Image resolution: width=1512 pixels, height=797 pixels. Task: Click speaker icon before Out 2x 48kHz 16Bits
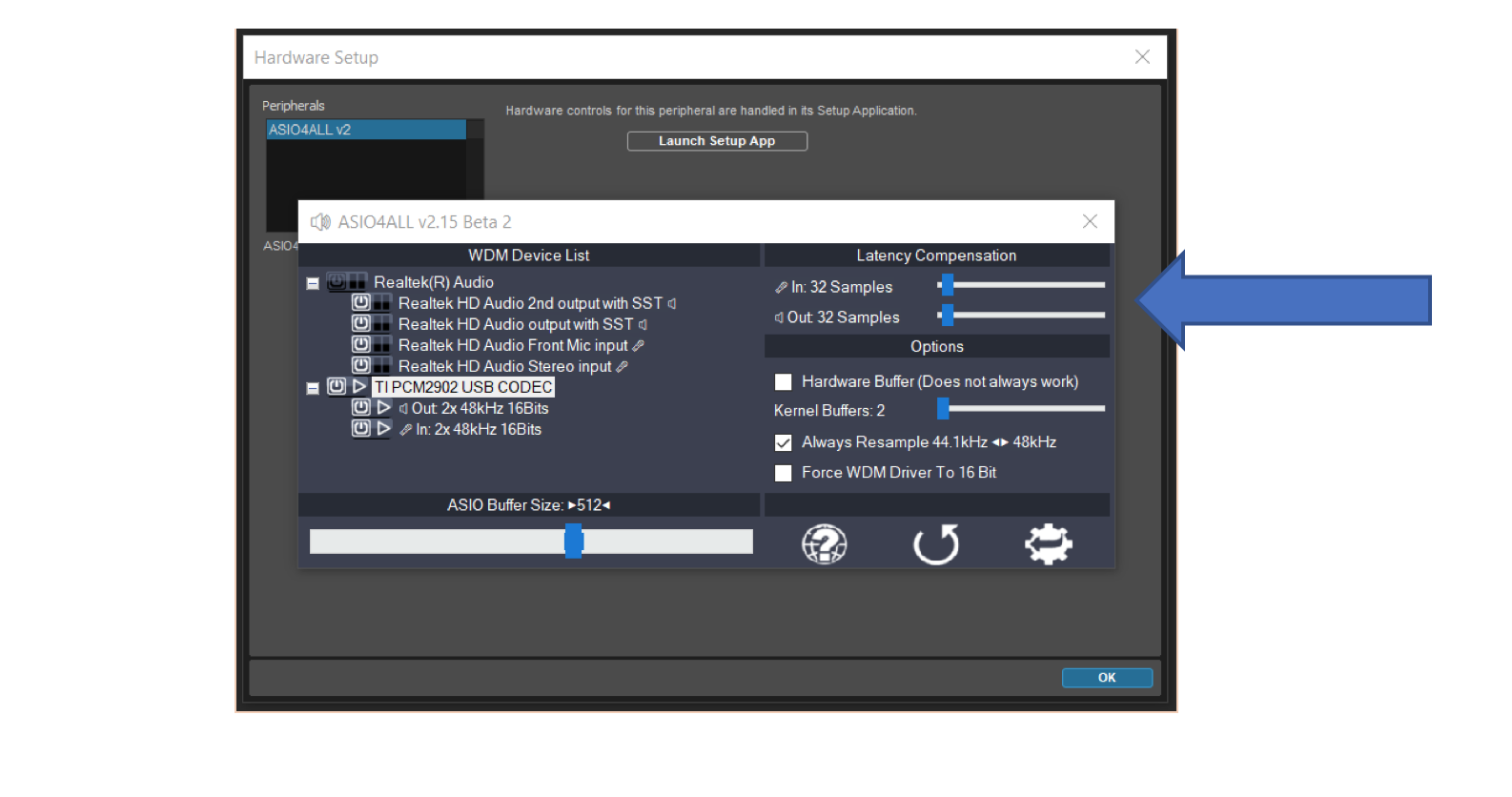403,408
